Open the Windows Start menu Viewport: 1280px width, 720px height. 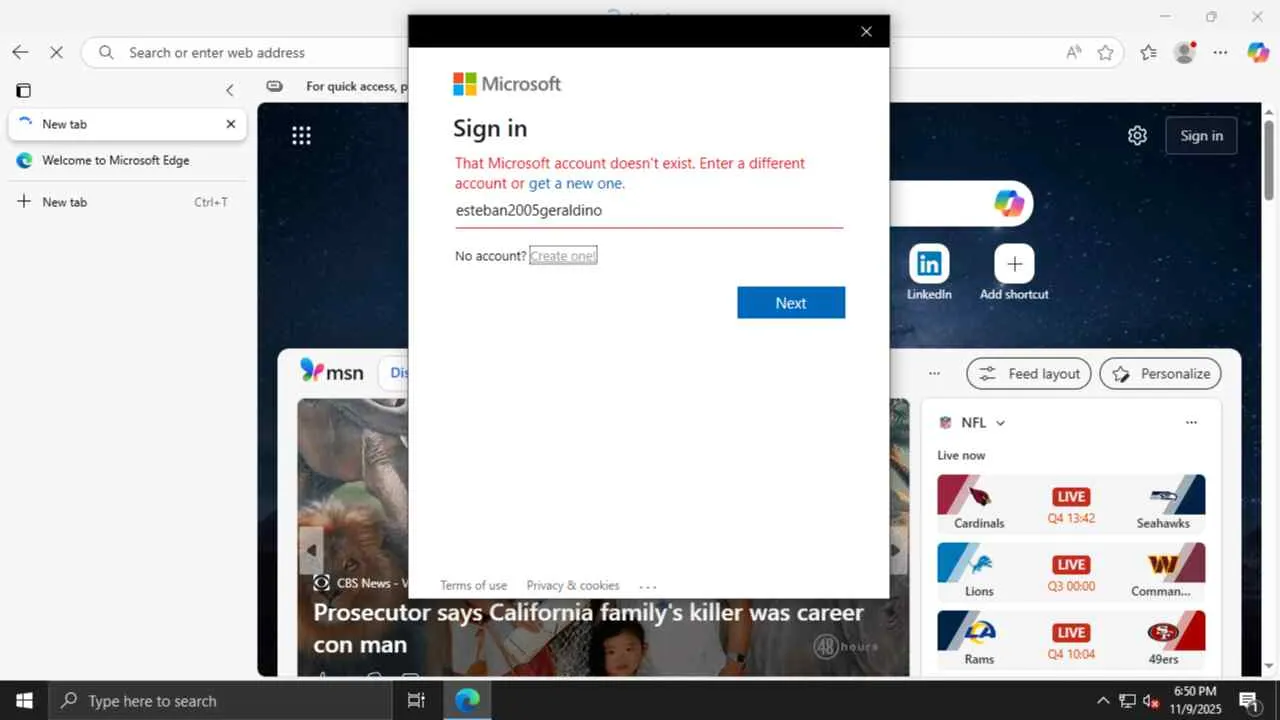click(x=24, y=700)
